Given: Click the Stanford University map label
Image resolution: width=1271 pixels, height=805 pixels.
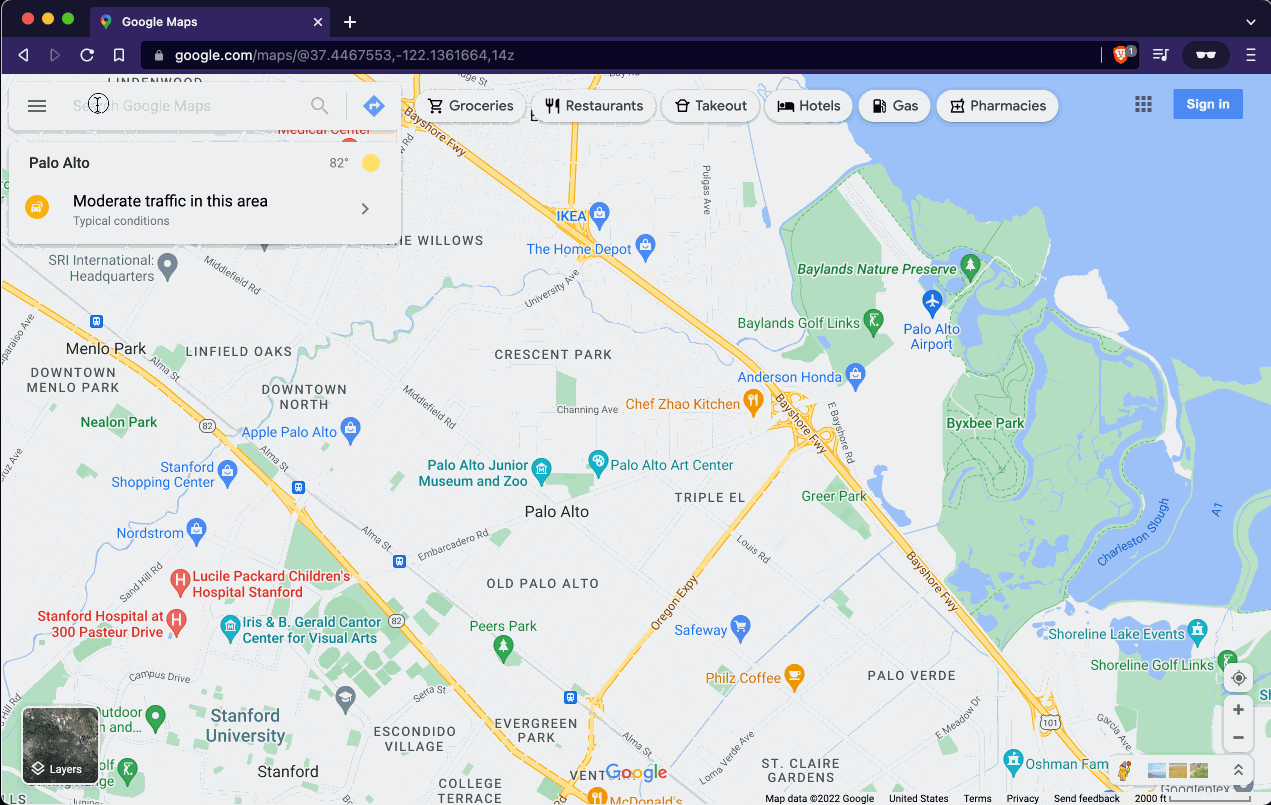Looking at the screenshot, I should pos(246,726).
